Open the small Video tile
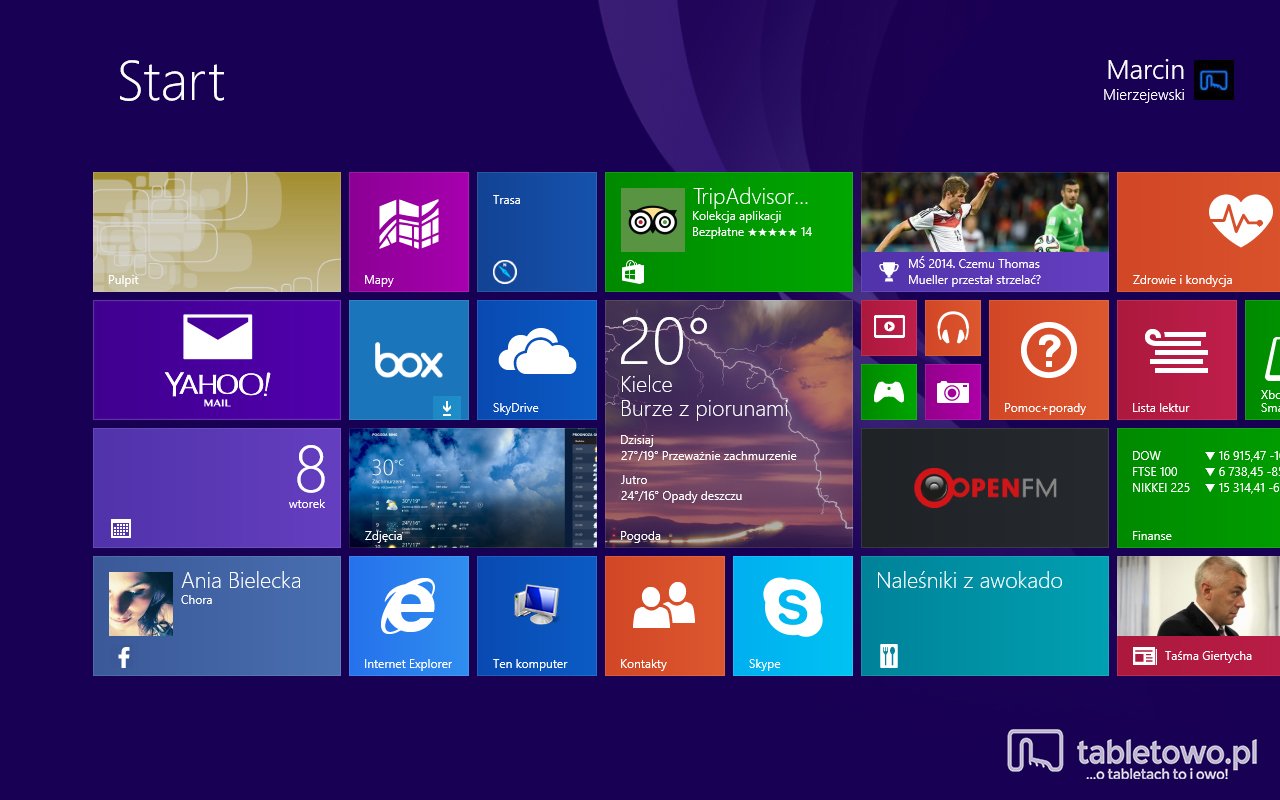 pos(889,328)
